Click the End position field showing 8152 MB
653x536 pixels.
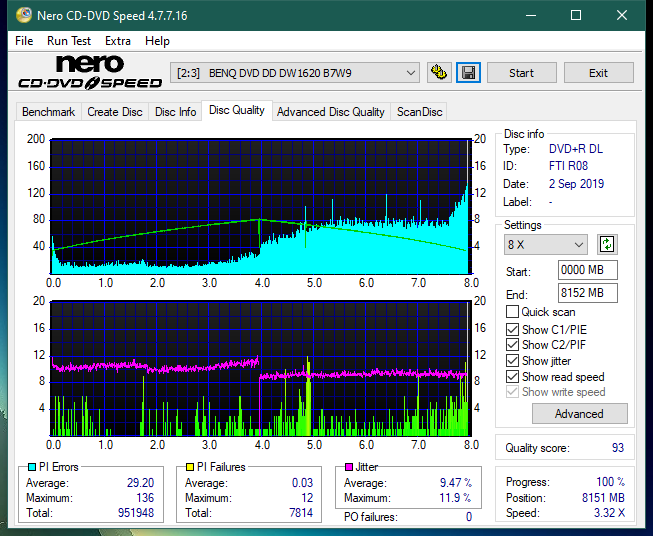[x=587, y=293]
